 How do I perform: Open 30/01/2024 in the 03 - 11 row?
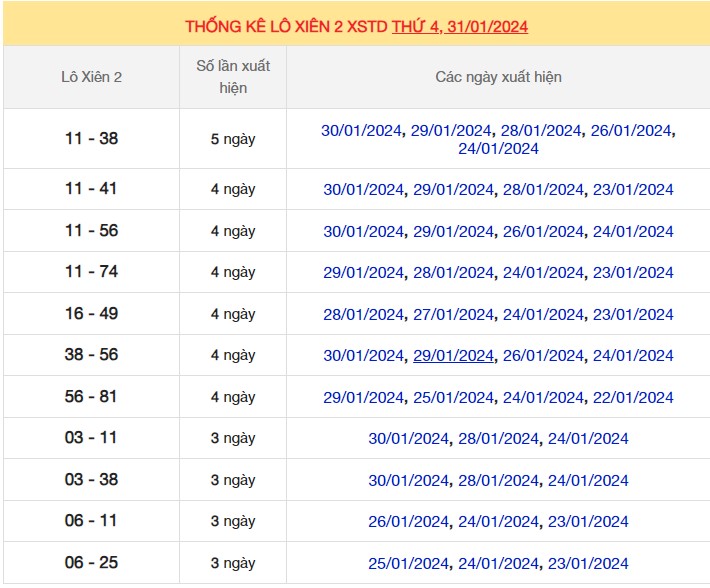408,439
